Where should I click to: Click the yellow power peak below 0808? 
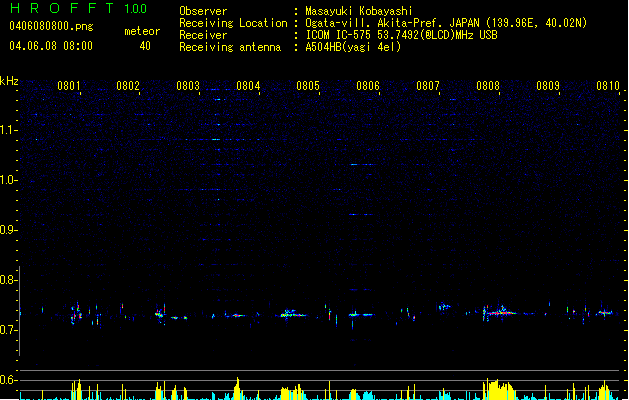tap(498, 389)
